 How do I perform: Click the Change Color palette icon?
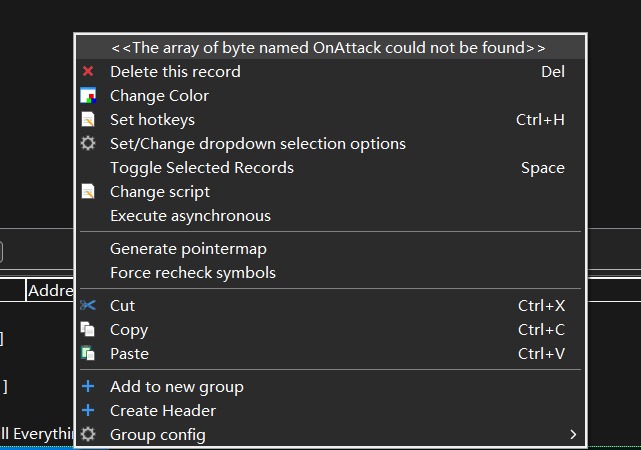(x=88, y=96)
